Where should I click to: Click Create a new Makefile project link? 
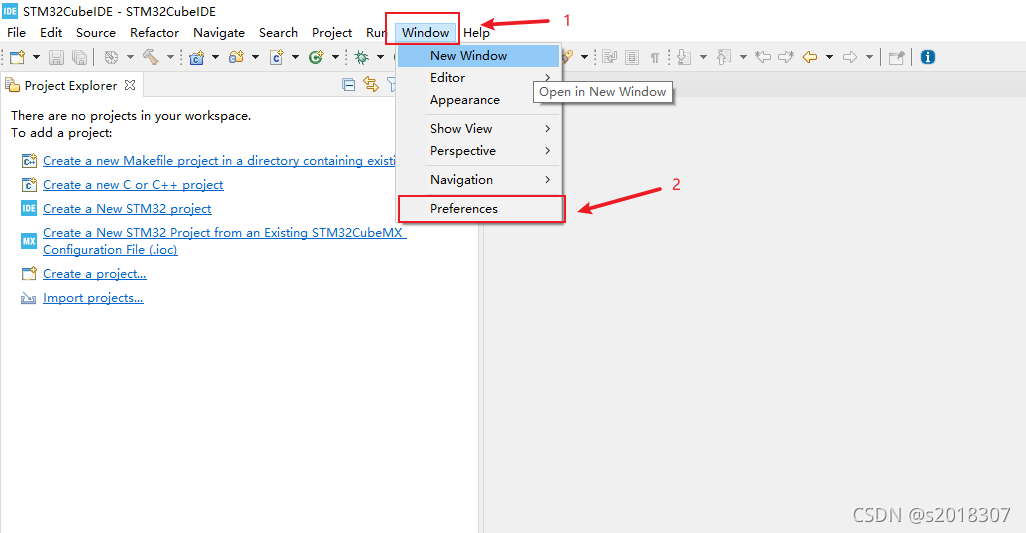click(219, 161)
